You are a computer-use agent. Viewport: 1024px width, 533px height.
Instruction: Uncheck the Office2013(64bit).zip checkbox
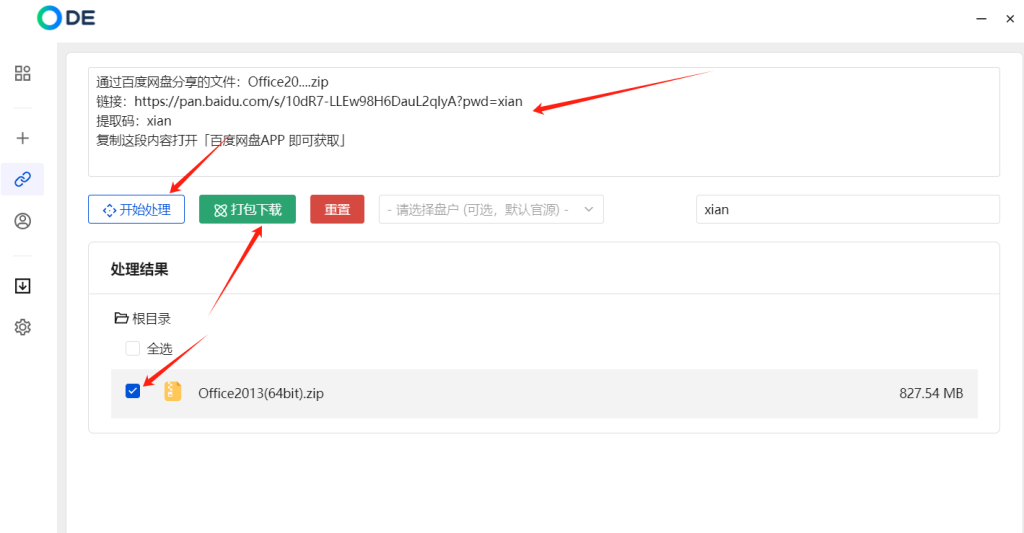[133, 391]
